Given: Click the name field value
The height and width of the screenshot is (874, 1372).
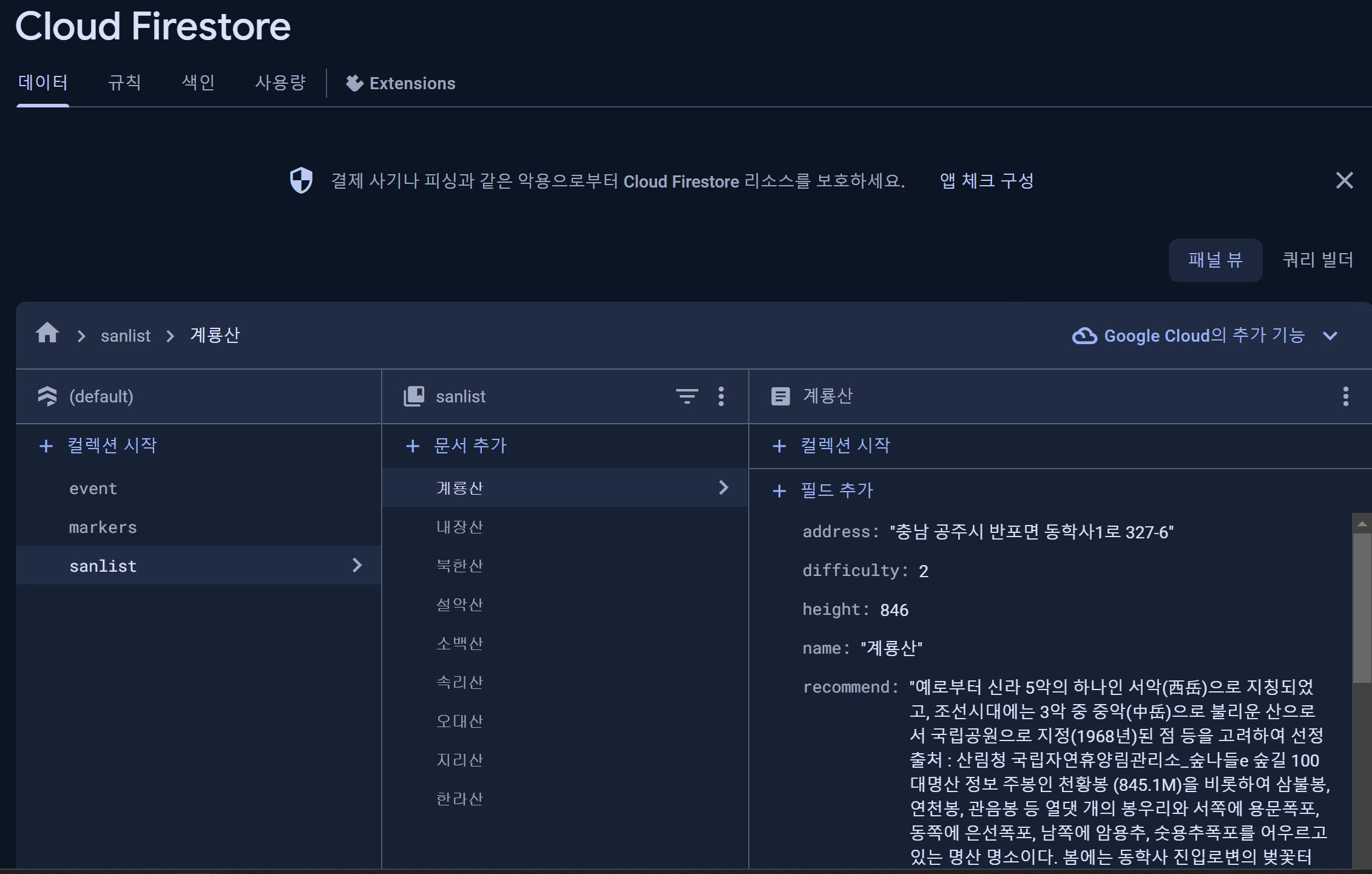Looking at the screenshot, I should tap(891, 648).
